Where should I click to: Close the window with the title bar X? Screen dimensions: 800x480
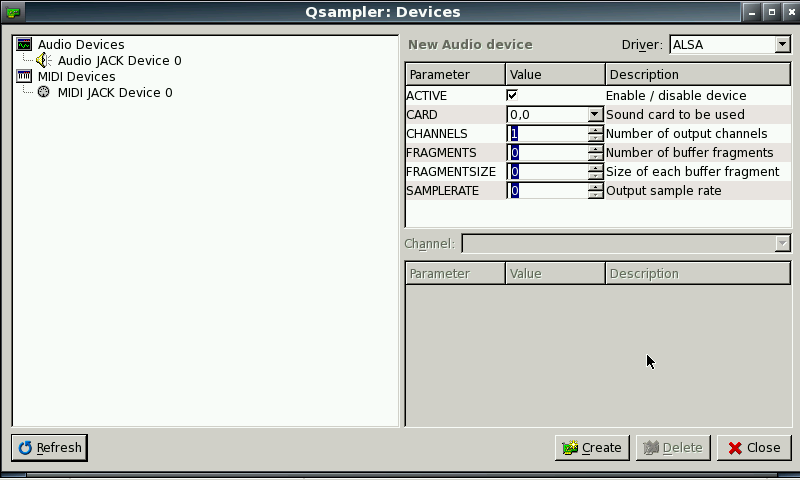click(x=790, y=12)
